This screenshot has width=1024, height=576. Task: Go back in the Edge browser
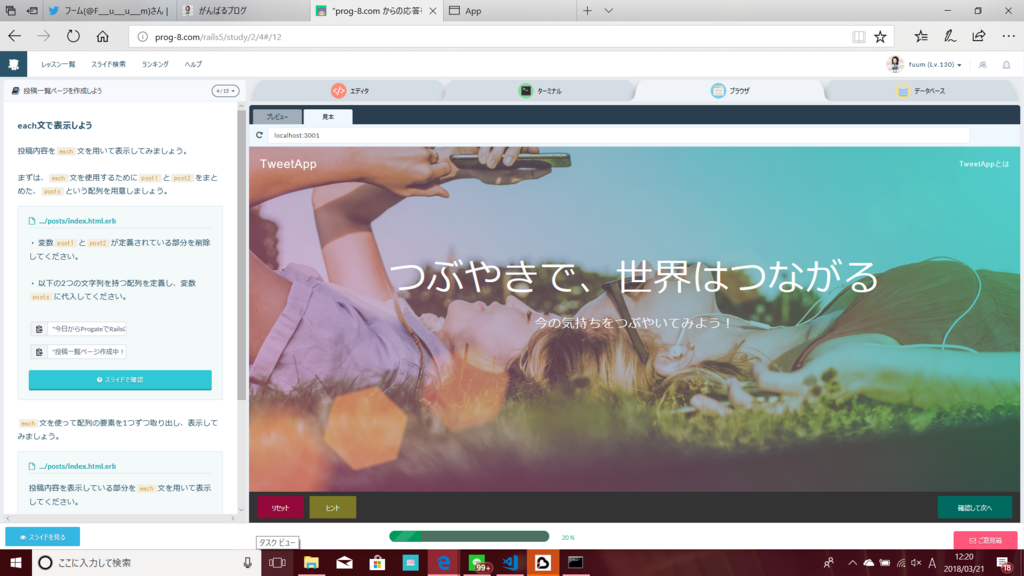pyautogui.click(x=14, y=37)
